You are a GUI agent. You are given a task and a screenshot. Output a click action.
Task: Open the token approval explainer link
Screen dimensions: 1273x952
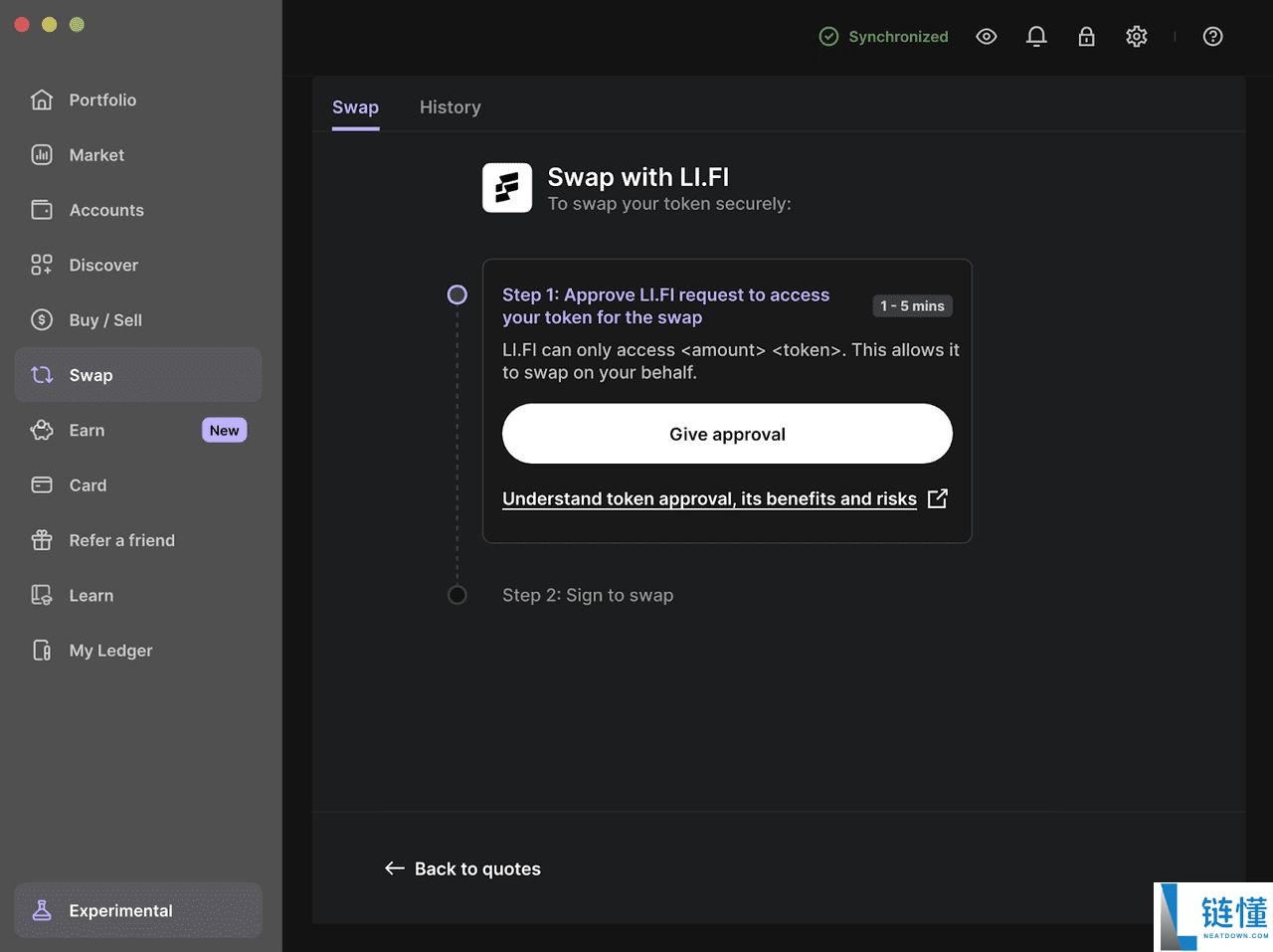(709, 498)
